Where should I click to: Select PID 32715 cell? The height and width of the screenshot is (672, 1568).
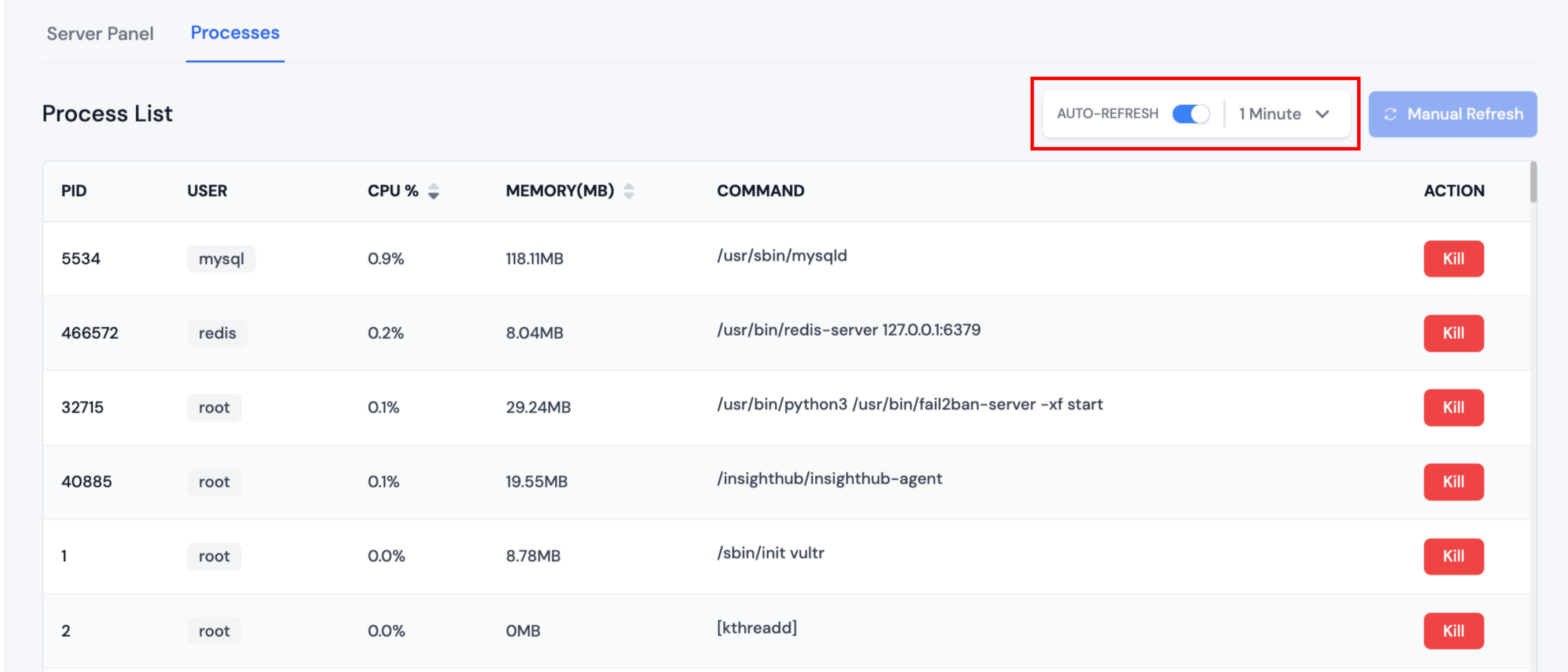[82, 407]
